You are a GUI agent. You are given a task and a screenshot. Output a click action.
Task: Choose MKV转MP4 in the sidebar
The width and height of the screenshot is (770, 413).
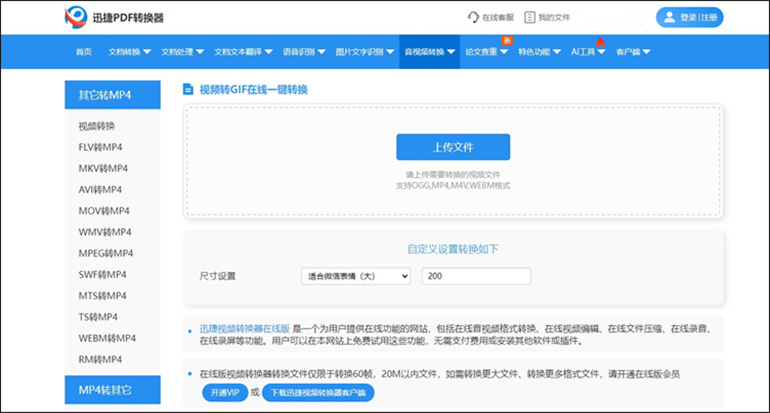103,168
